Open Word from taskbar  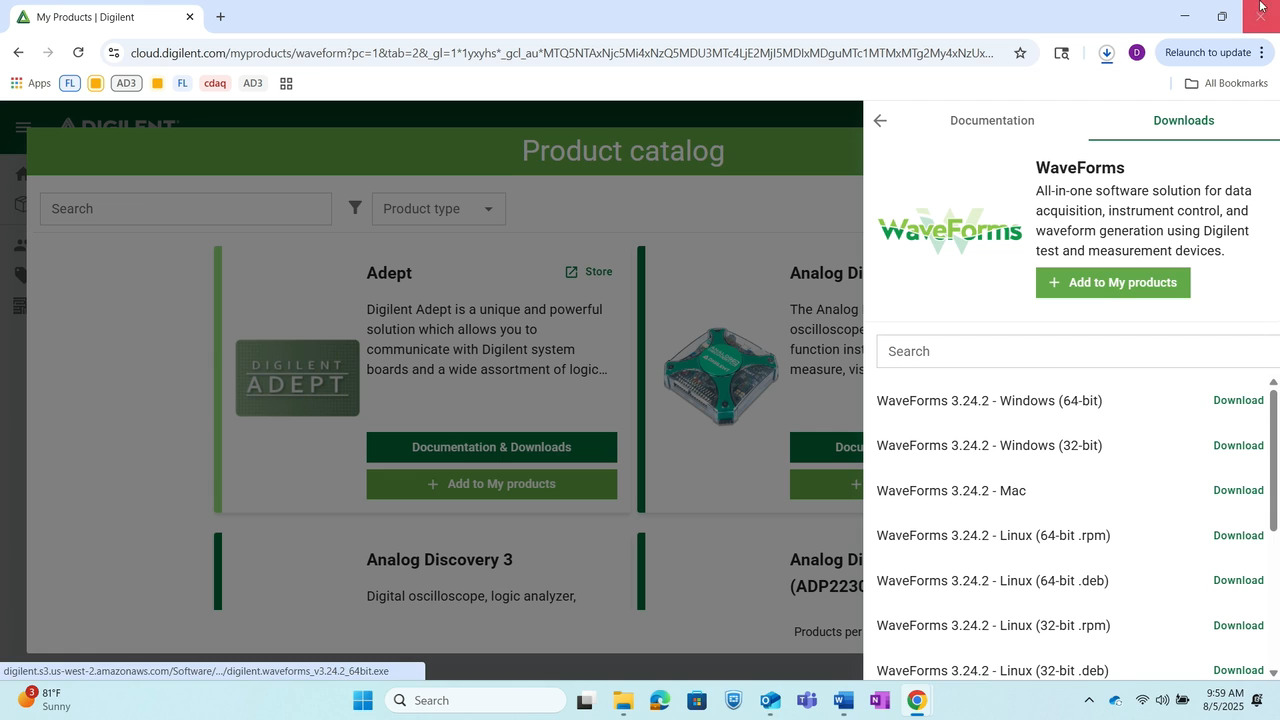coord(843,700)
